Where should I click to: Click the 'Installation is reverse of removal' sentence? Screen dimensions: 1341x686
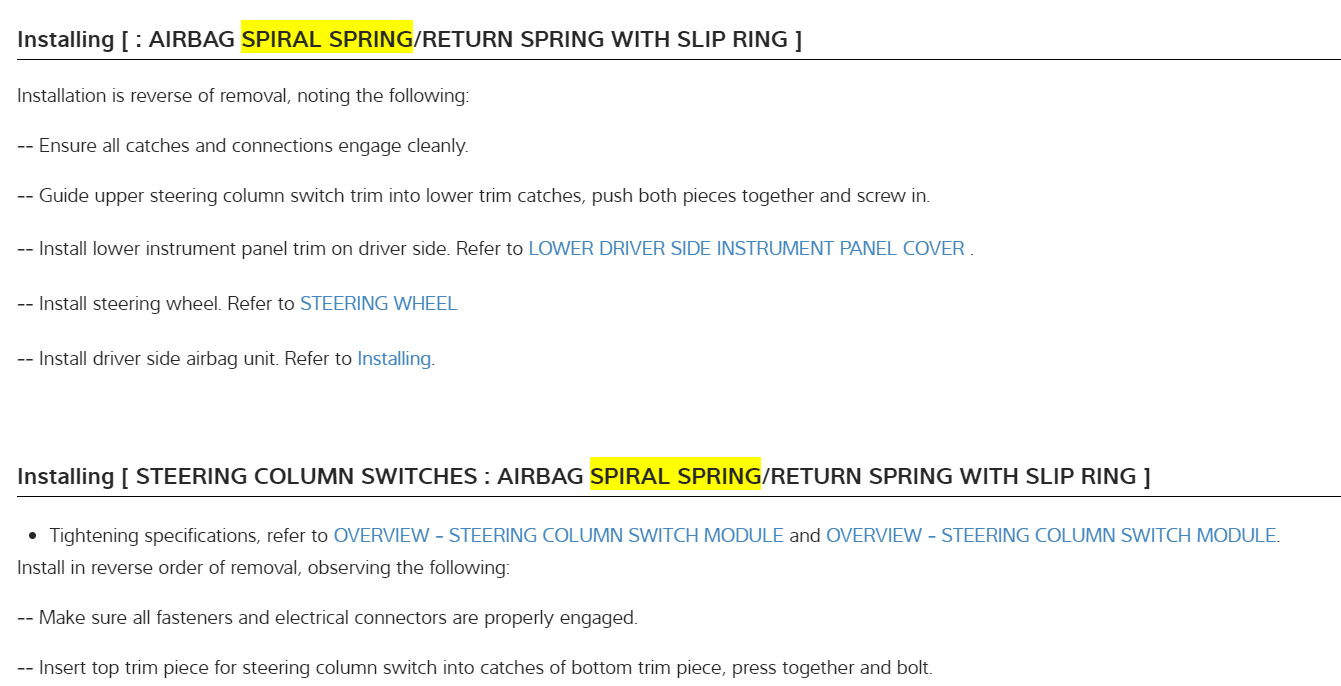[x=243, y=96]
